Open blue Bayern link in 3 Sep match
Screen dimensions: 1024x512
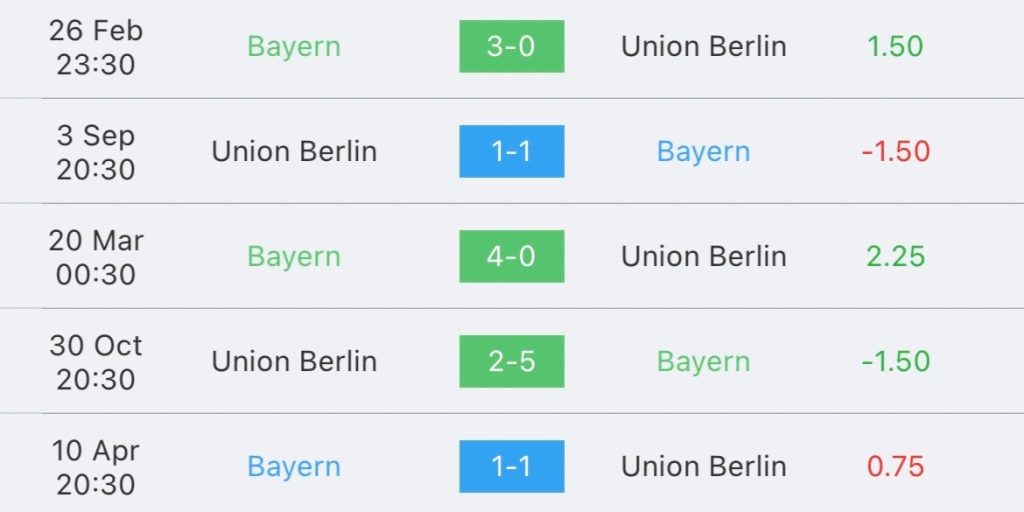coord(703,152)
